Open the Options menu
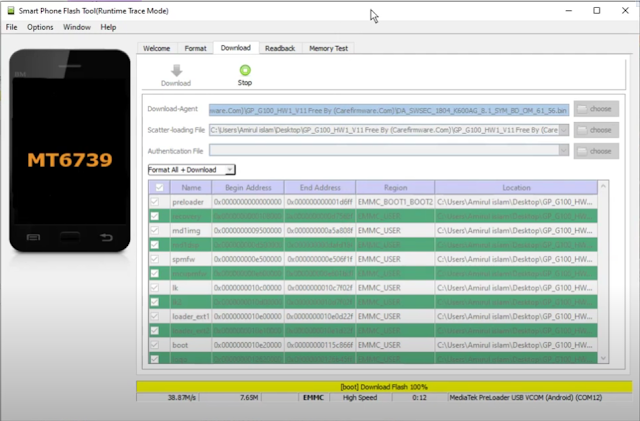 [x=40, y=27]
